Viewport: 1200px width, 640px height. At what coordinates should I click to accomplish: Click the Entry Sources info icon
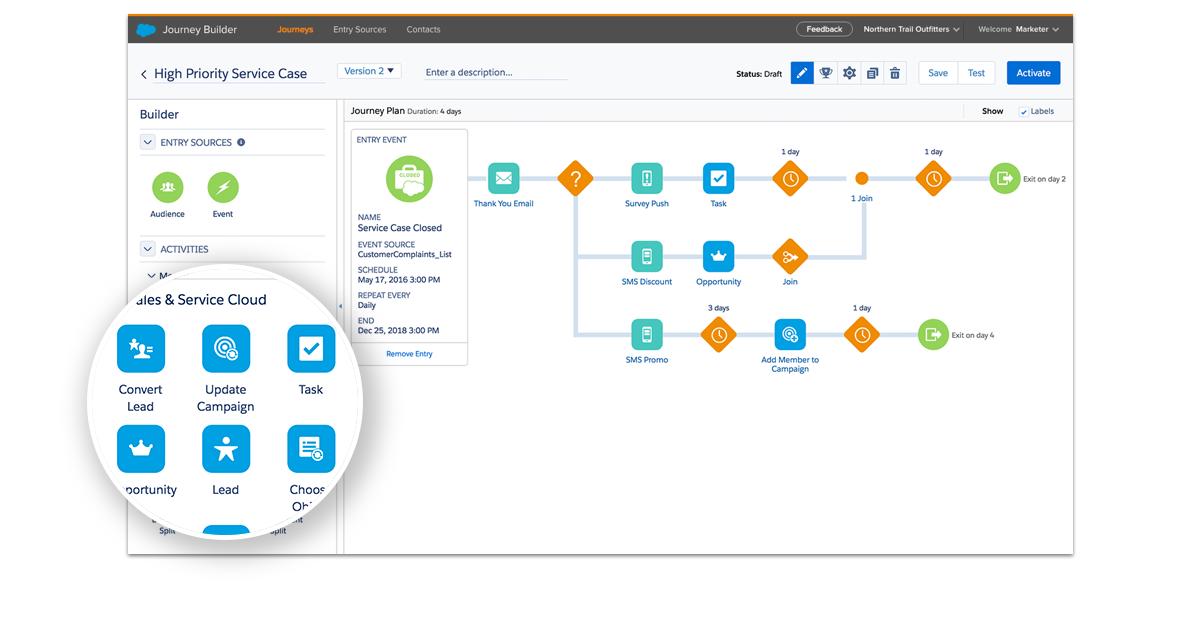pos(241,142)
